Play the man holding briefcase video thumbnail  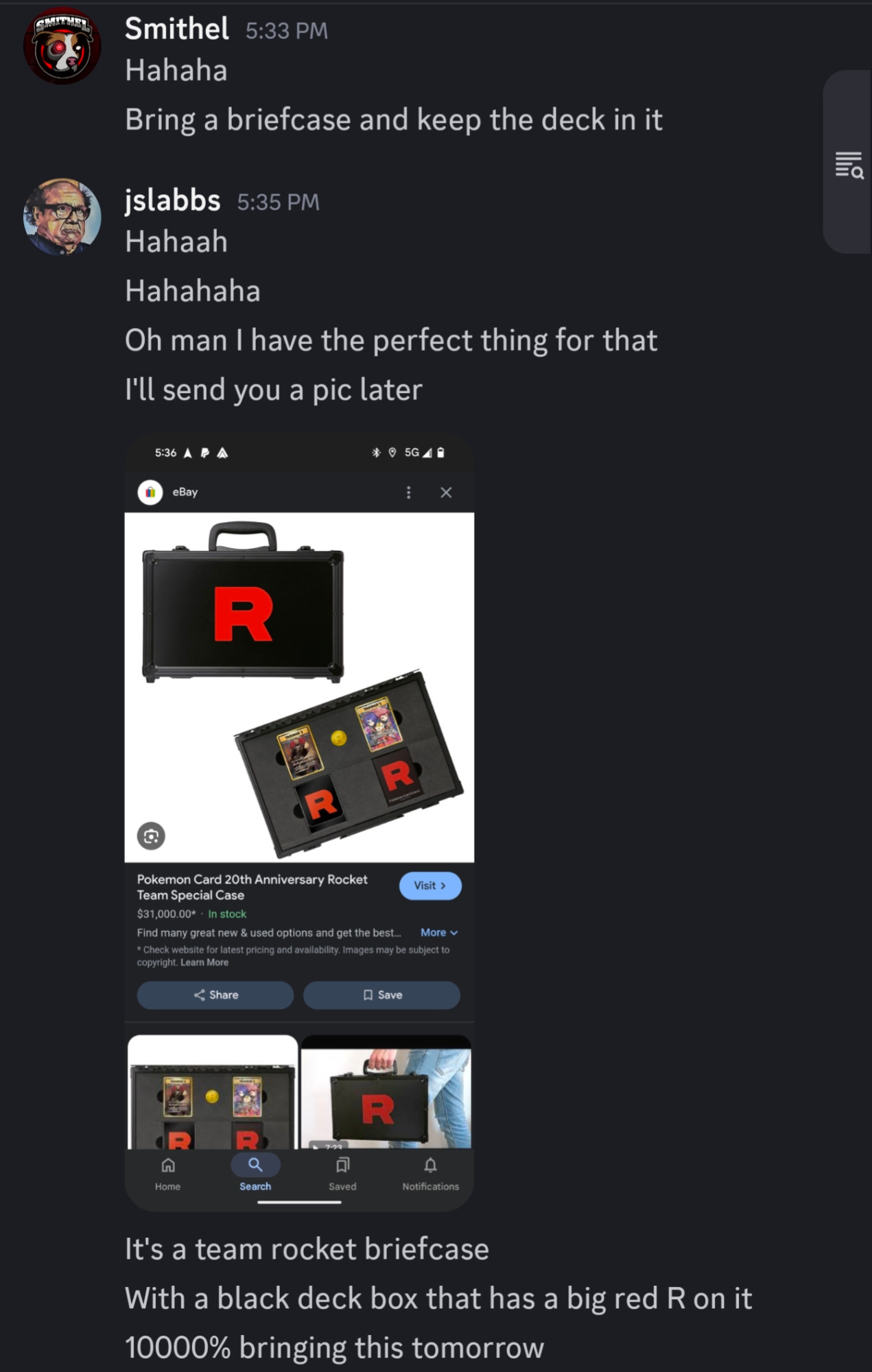point(386,1092)
